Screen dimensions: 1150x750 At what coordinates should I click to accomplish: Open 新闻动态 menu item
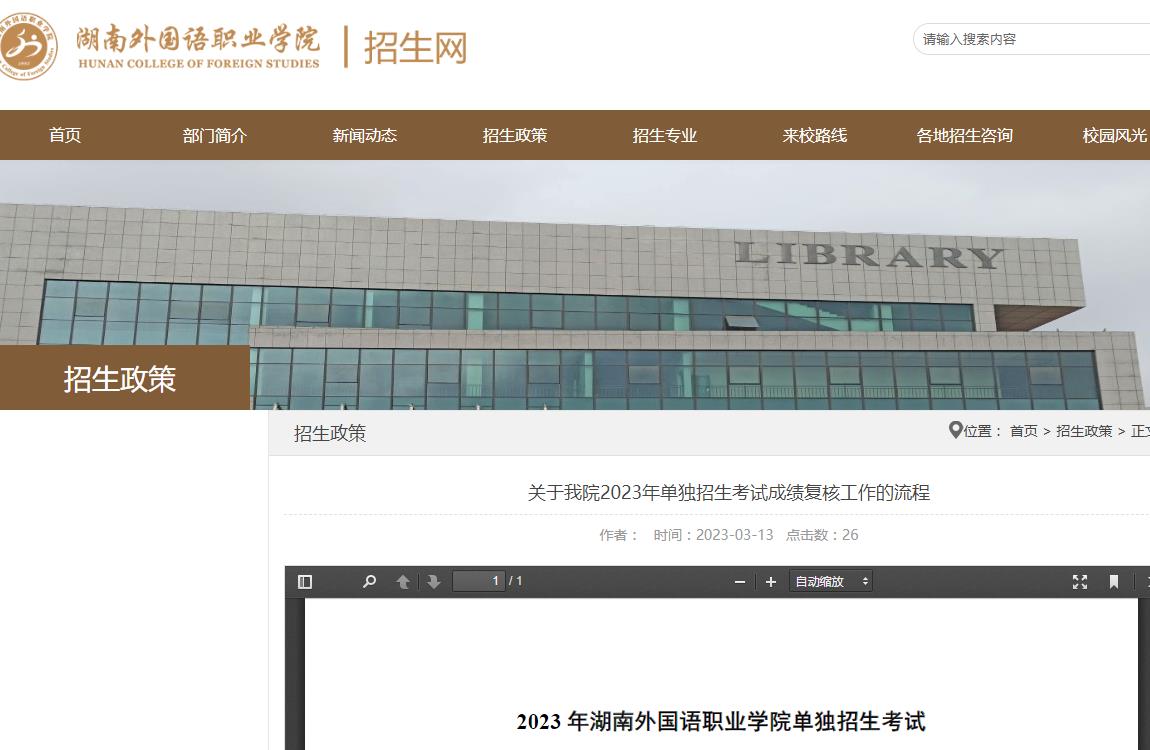(365, 135)
